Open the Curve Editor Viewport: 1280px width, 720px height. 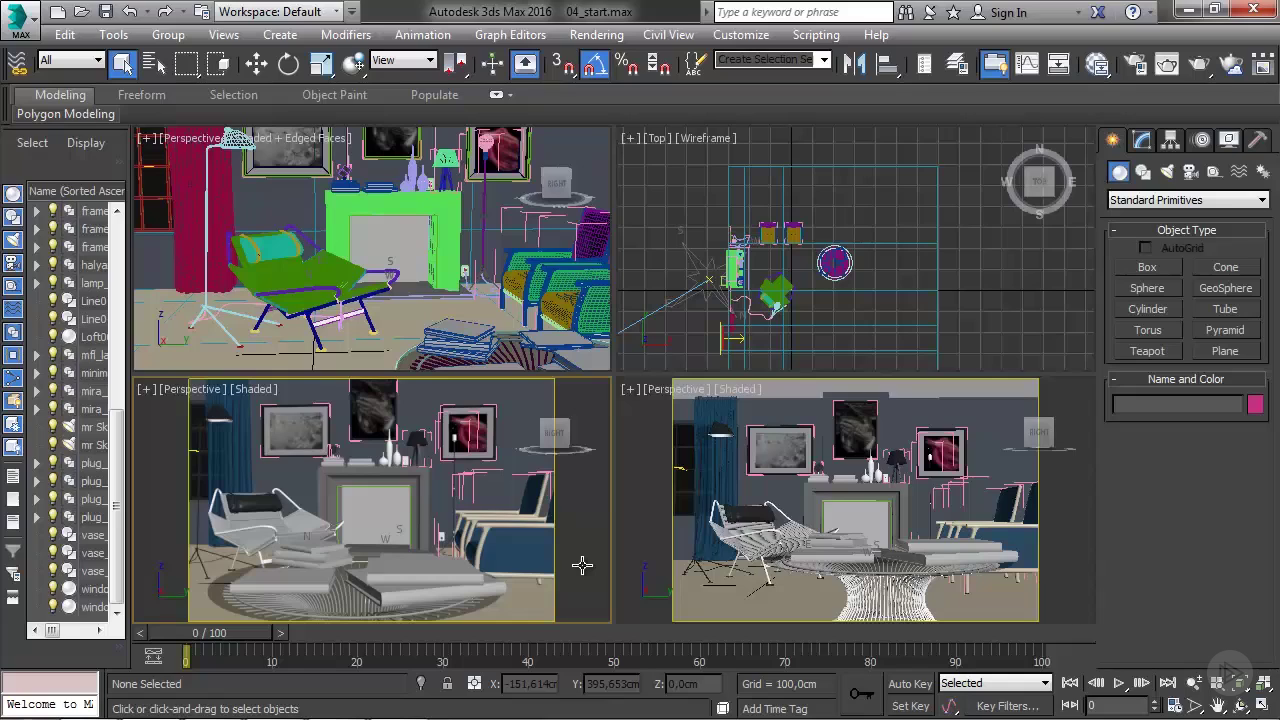click(x=1027, y=63)
